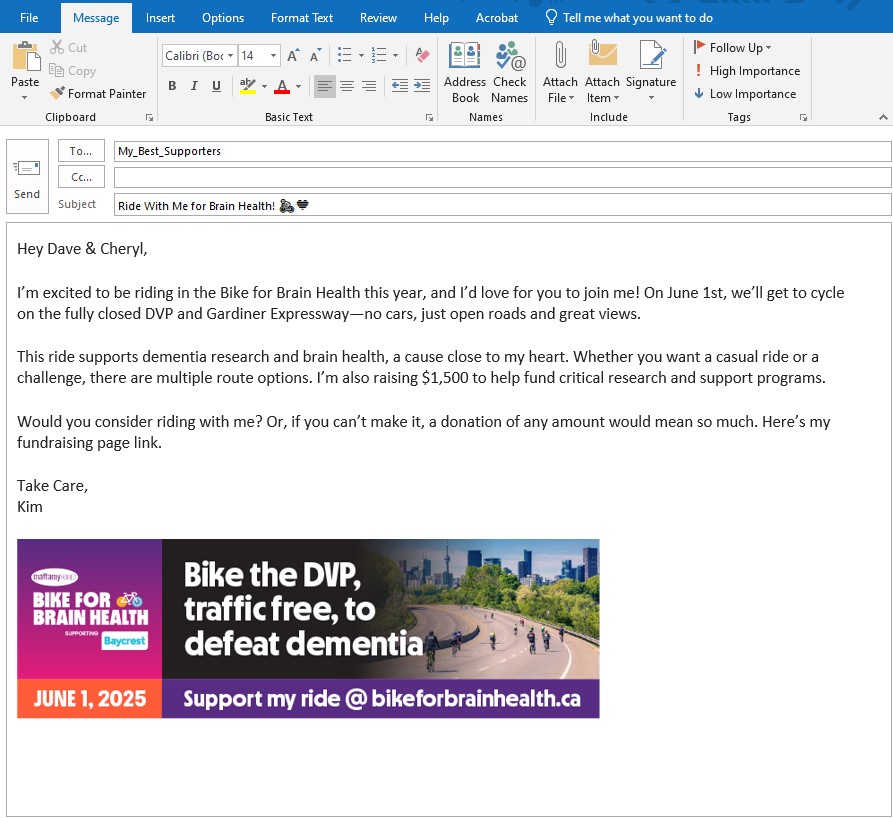
Task: Open the Paste options dropdown arrow
Action: (x=24, y=98)
